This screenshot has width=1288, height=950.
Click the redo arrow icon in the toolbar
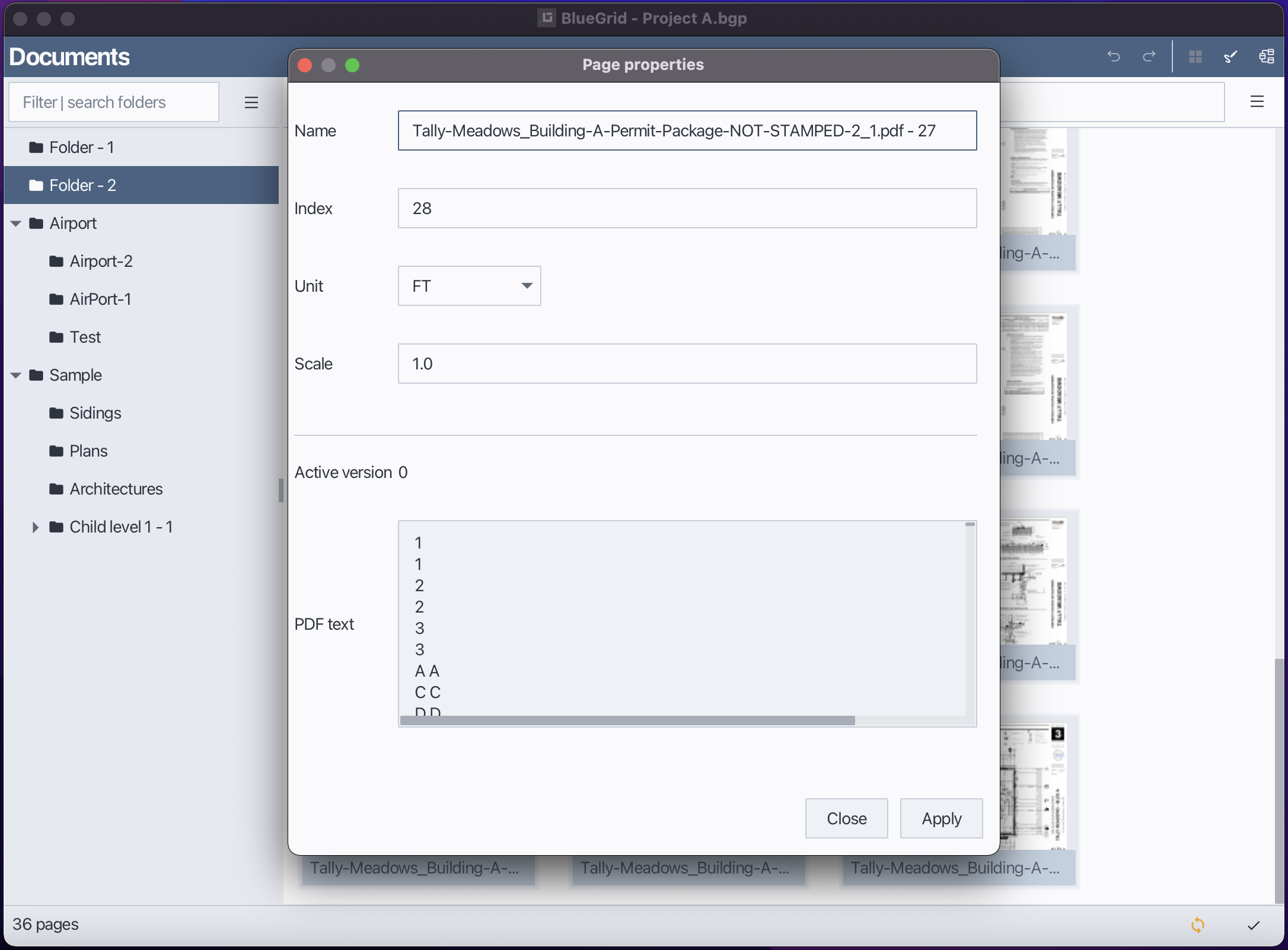1149,56
